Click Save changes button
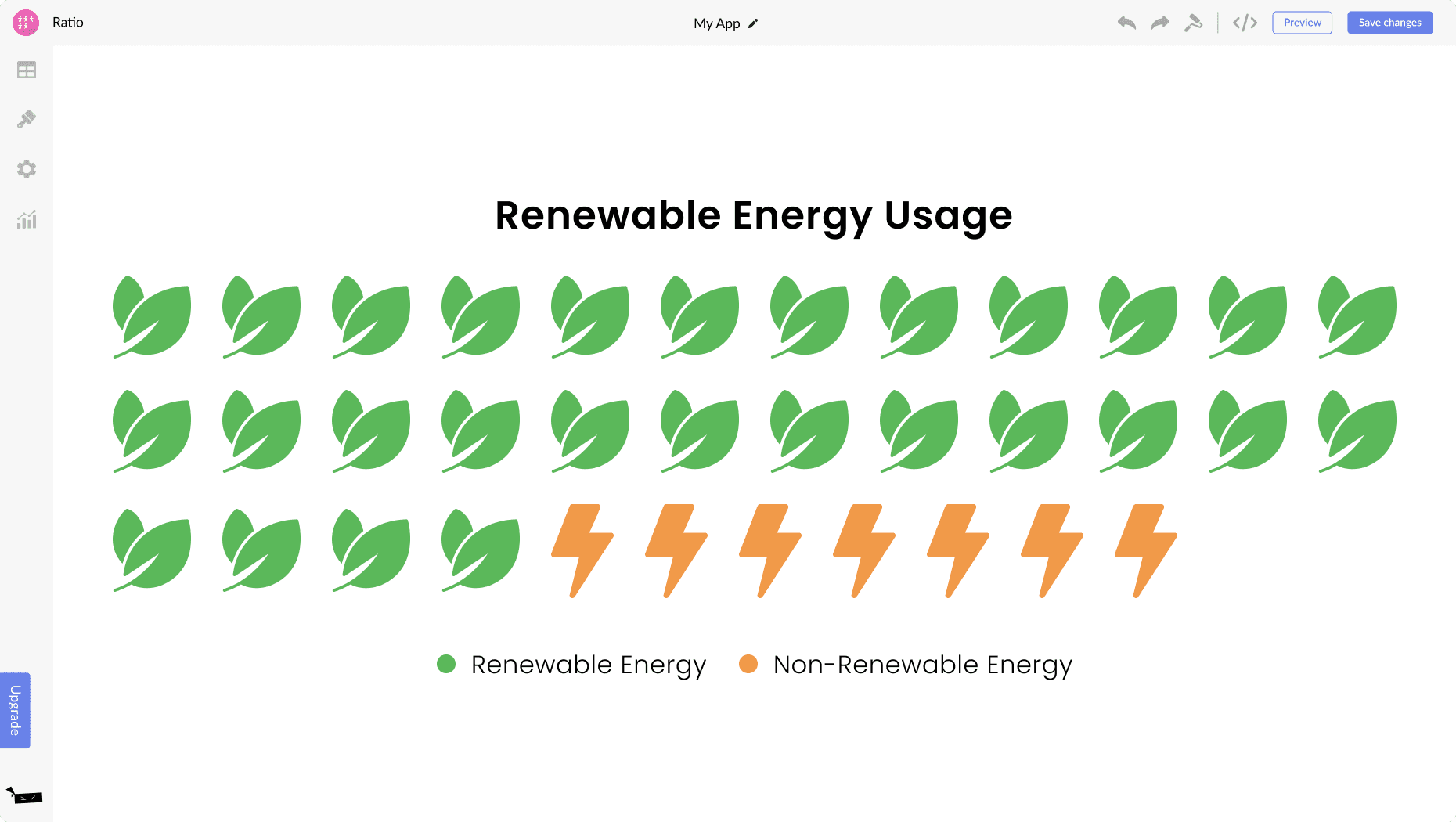 [1390, 23]
